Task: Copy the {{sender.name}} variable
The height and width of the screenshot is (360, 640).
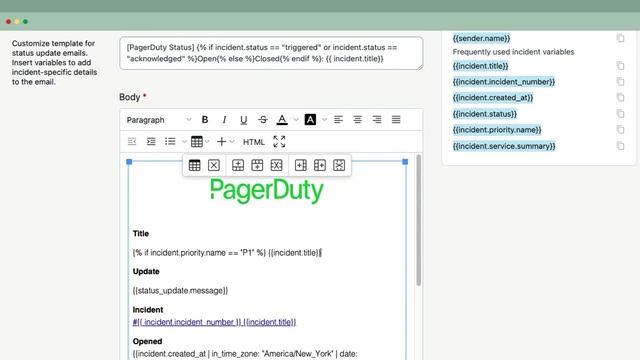Action: pos(620,38)
